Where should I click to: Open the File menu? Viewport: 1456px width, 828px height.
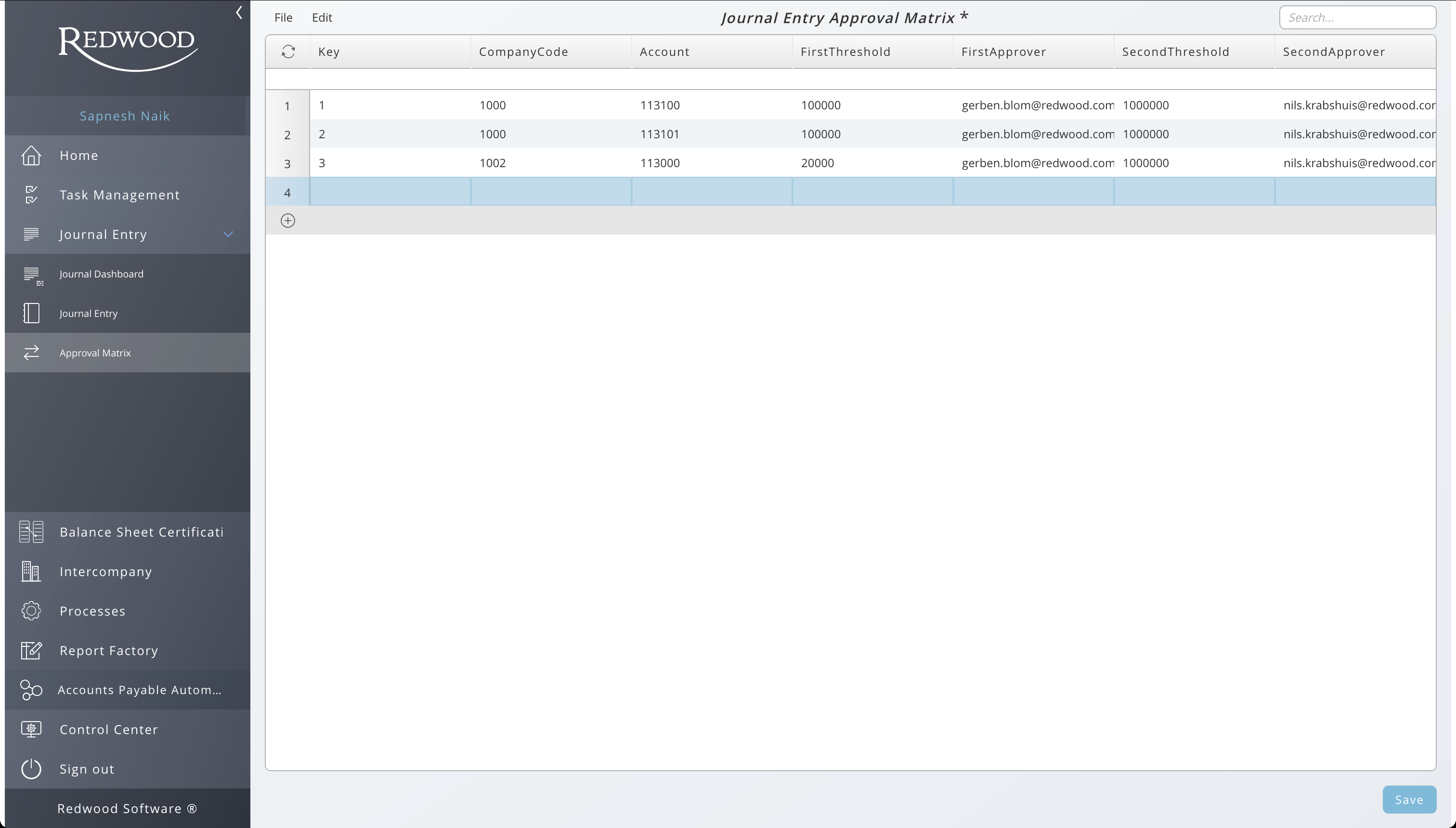[284, 18]
